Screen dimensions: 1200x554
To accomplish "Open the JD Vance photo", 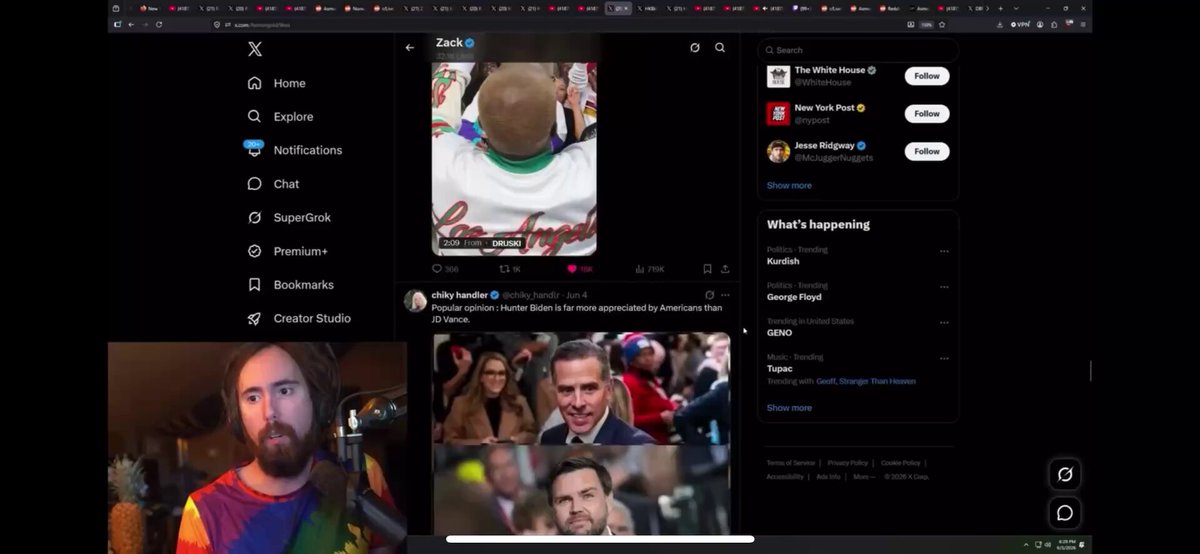I will 581,491.
